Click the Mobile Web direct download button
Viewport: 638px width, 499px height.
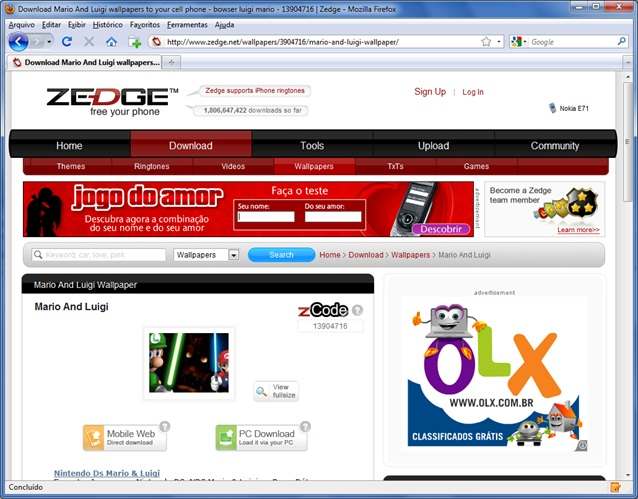pos(125,438)
